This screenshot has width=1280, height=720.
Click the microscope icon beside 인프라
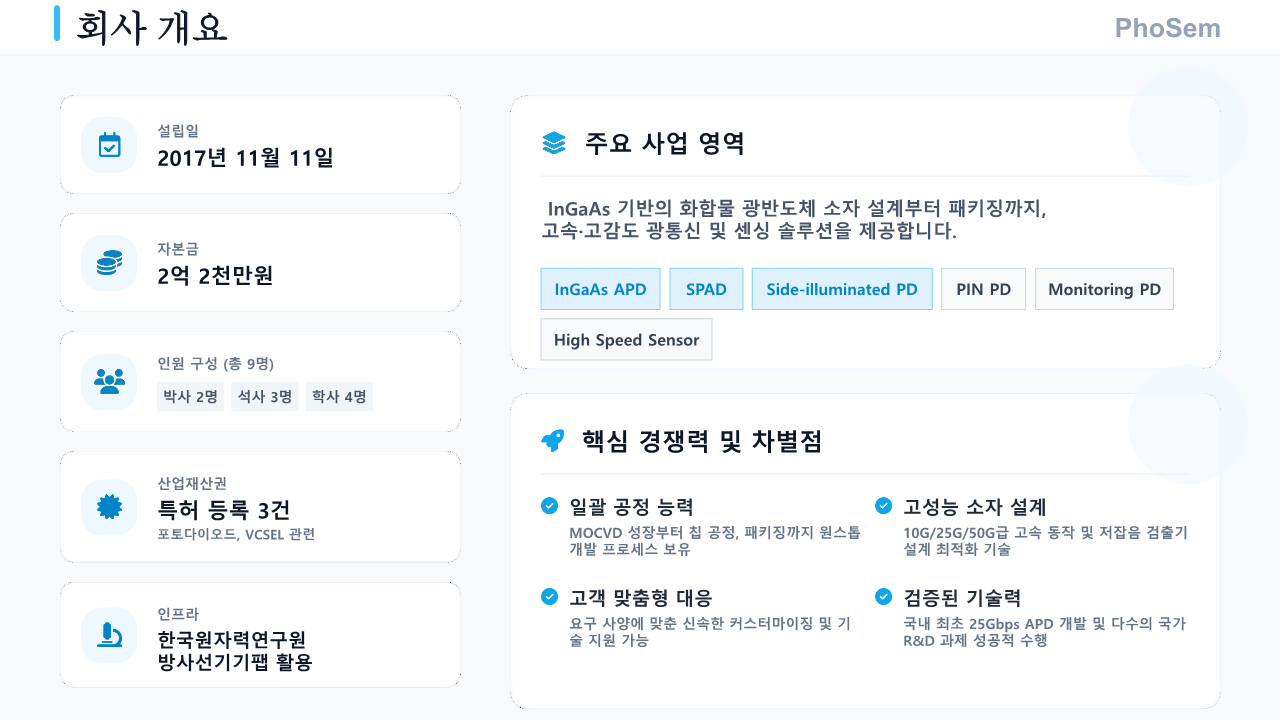coord(109,635)
